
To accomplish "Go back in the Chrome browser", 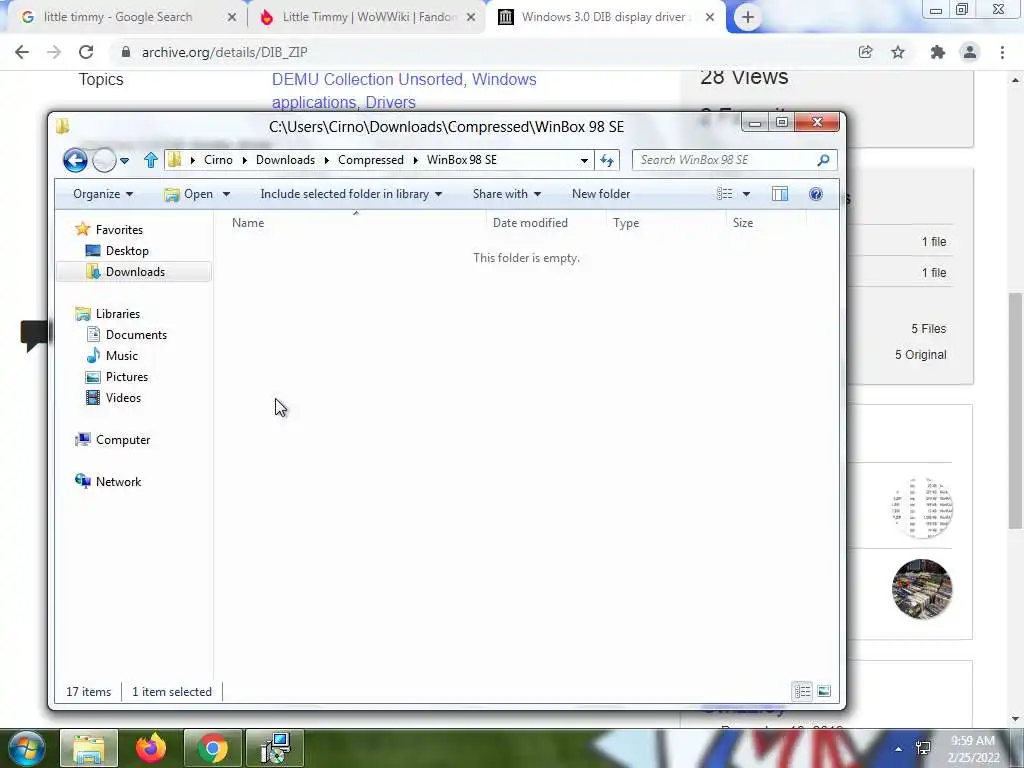I will tap(22, 52).
